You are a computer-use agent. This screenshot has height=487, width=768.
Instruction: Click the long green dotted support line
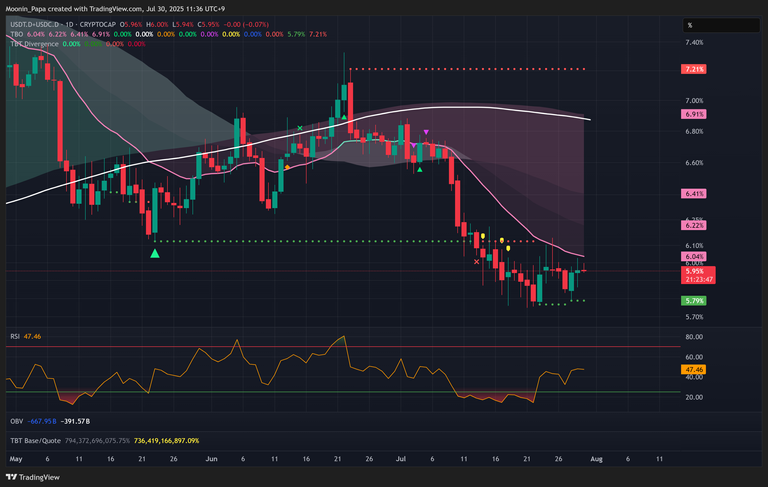coord(313,241)
